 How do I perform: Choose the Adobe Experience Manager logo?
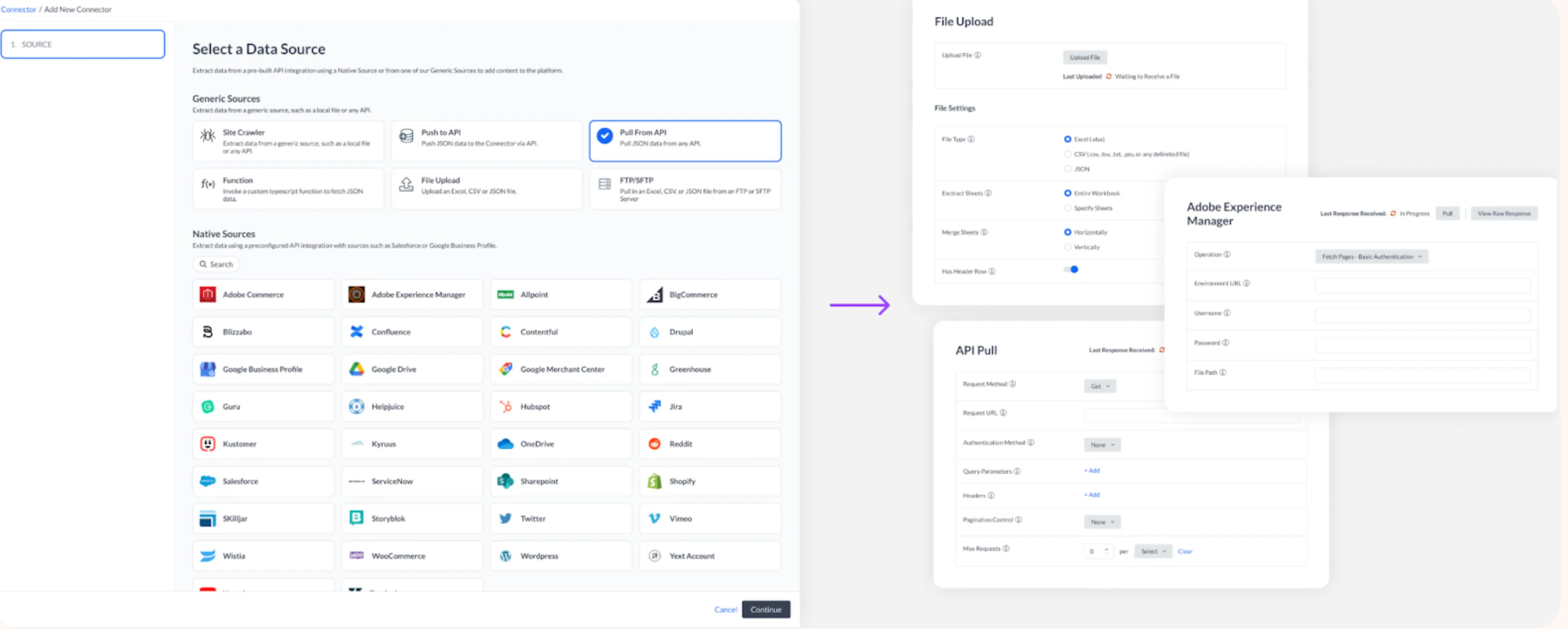(357, 294)
